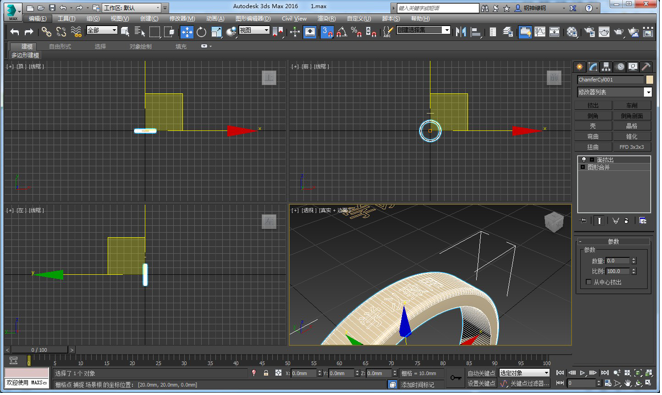Click the object color swatch beside ChamferCyl001

(649, 79)
